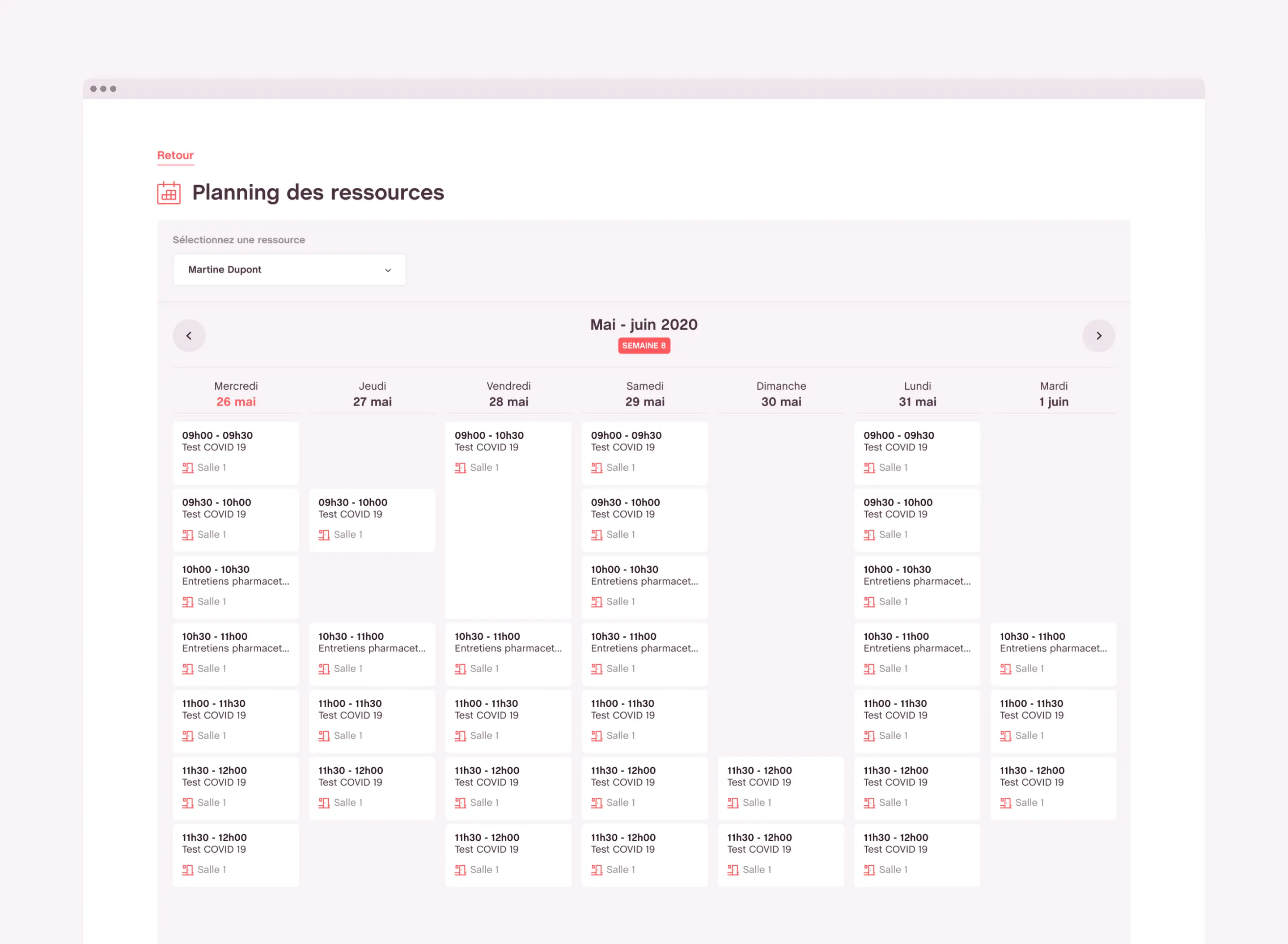Advance to next week with right arrow
The height and width of the screenshot is (944, 1288).
click(1098, 336)
